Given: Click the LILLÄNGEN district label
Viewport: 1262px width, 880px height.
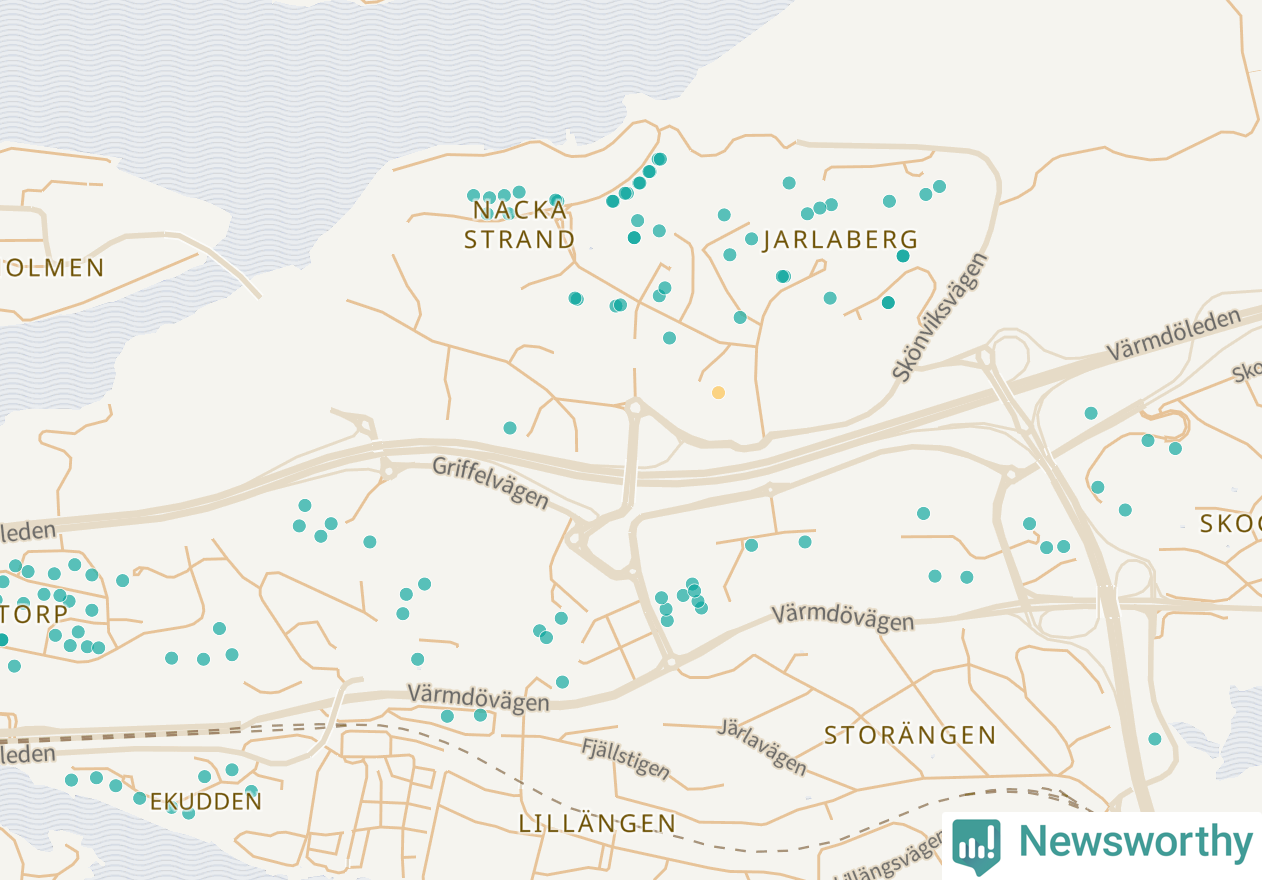Looking at the screenshot, I should [597, 824].
